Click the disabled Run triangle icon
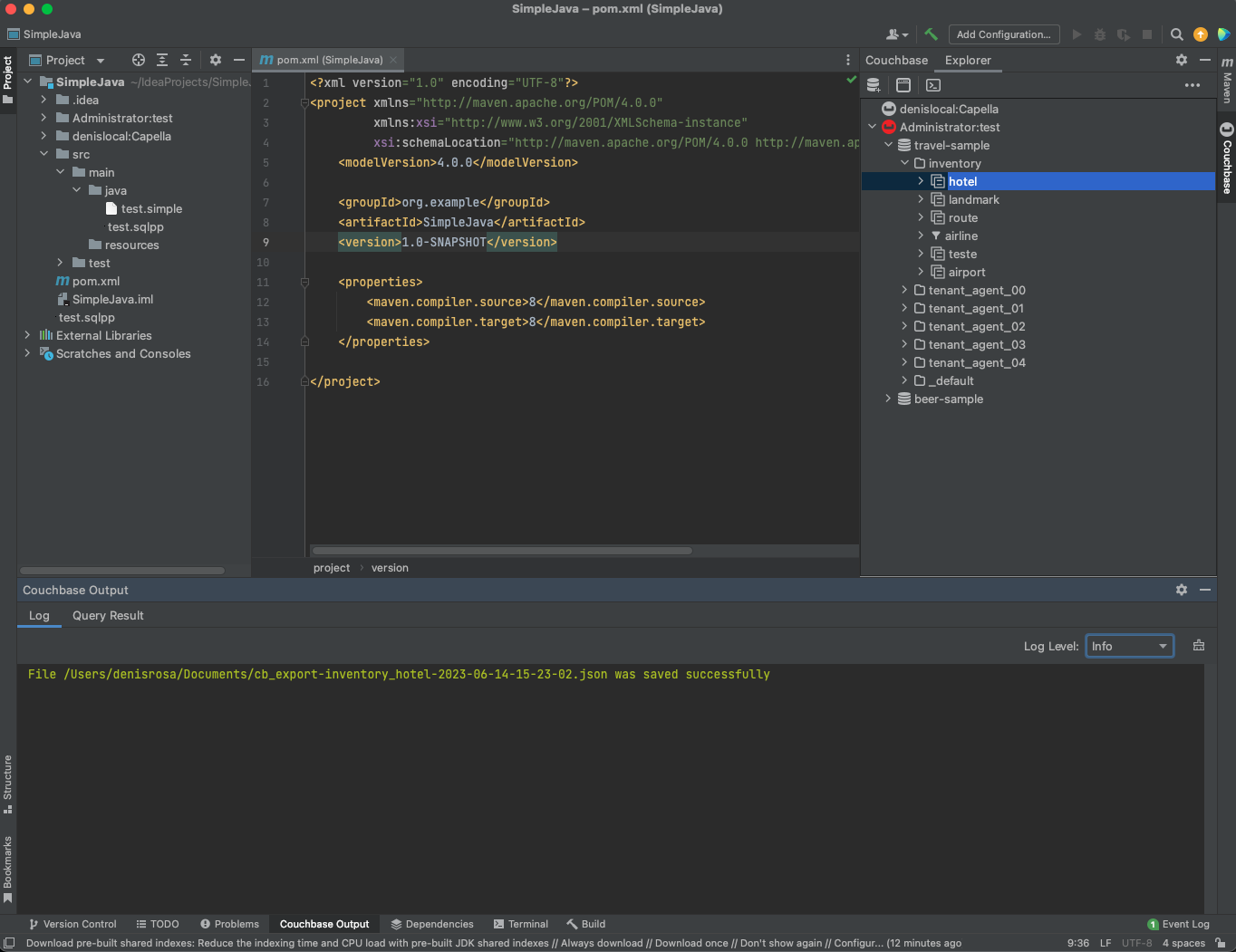1236x952 pixels. (x=1077, y=34)
